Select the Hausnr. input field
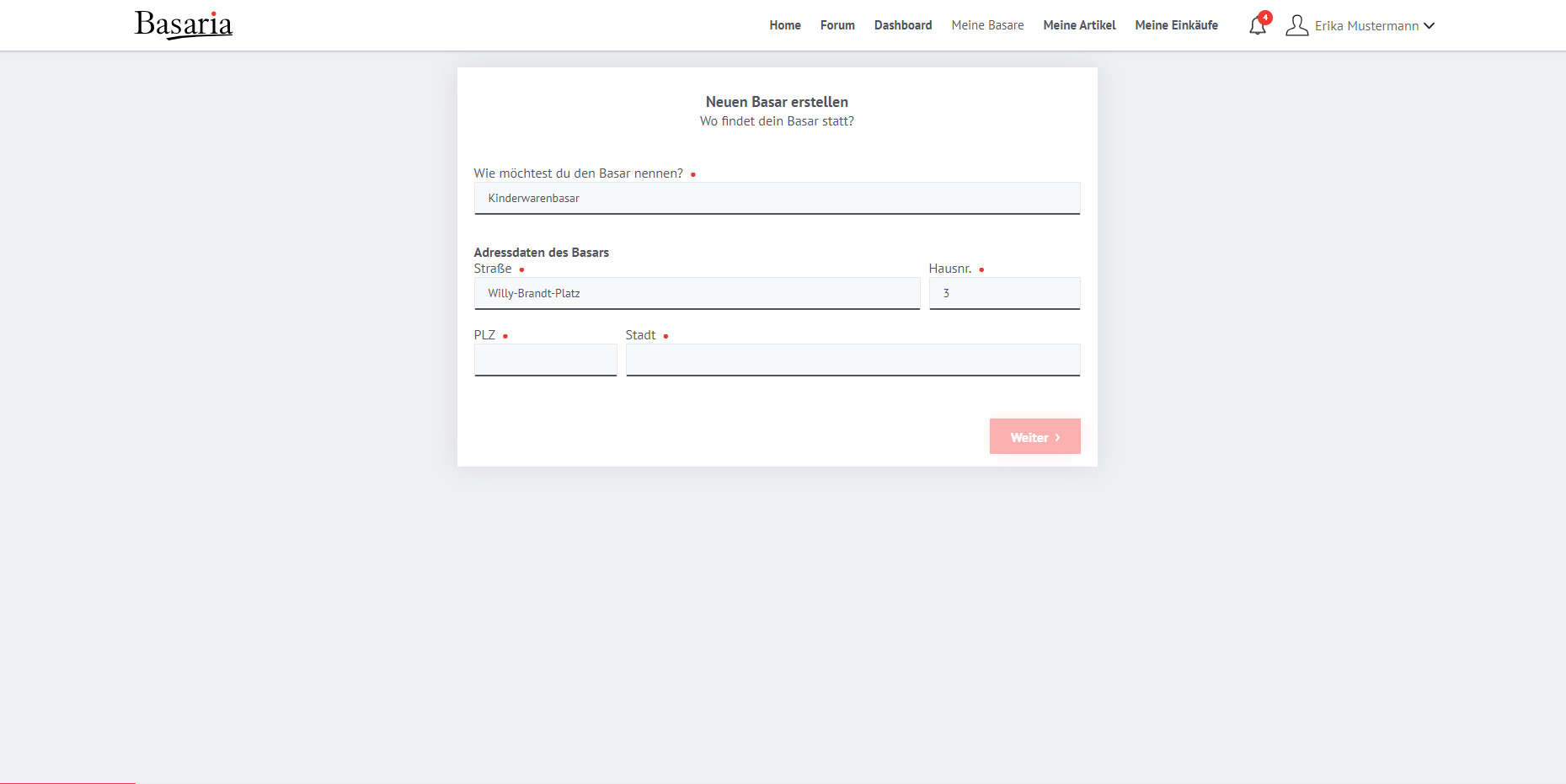Screen dimensions: 1566x784 [x=1004, y=294]
